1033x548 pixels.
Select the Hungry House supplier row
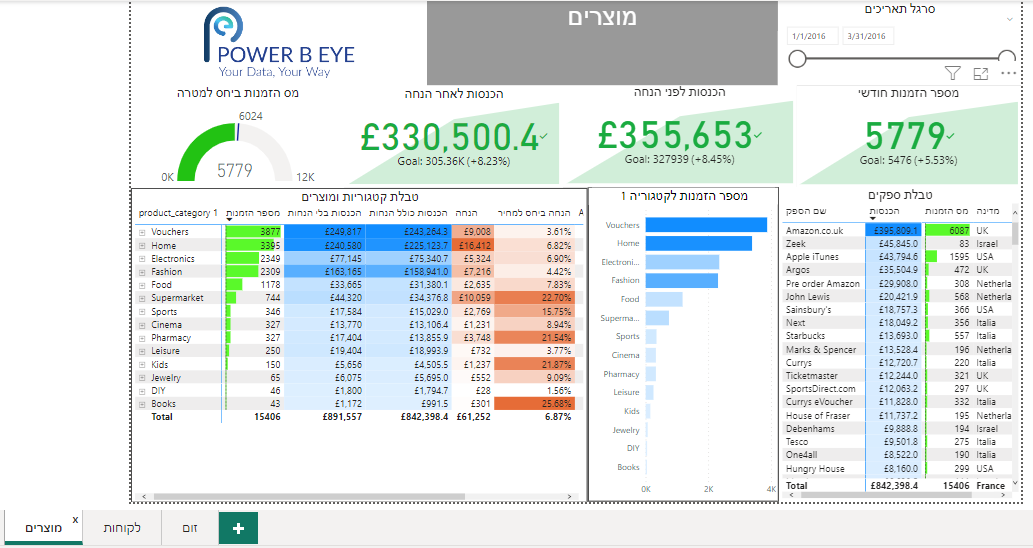(x=897, y=469)
